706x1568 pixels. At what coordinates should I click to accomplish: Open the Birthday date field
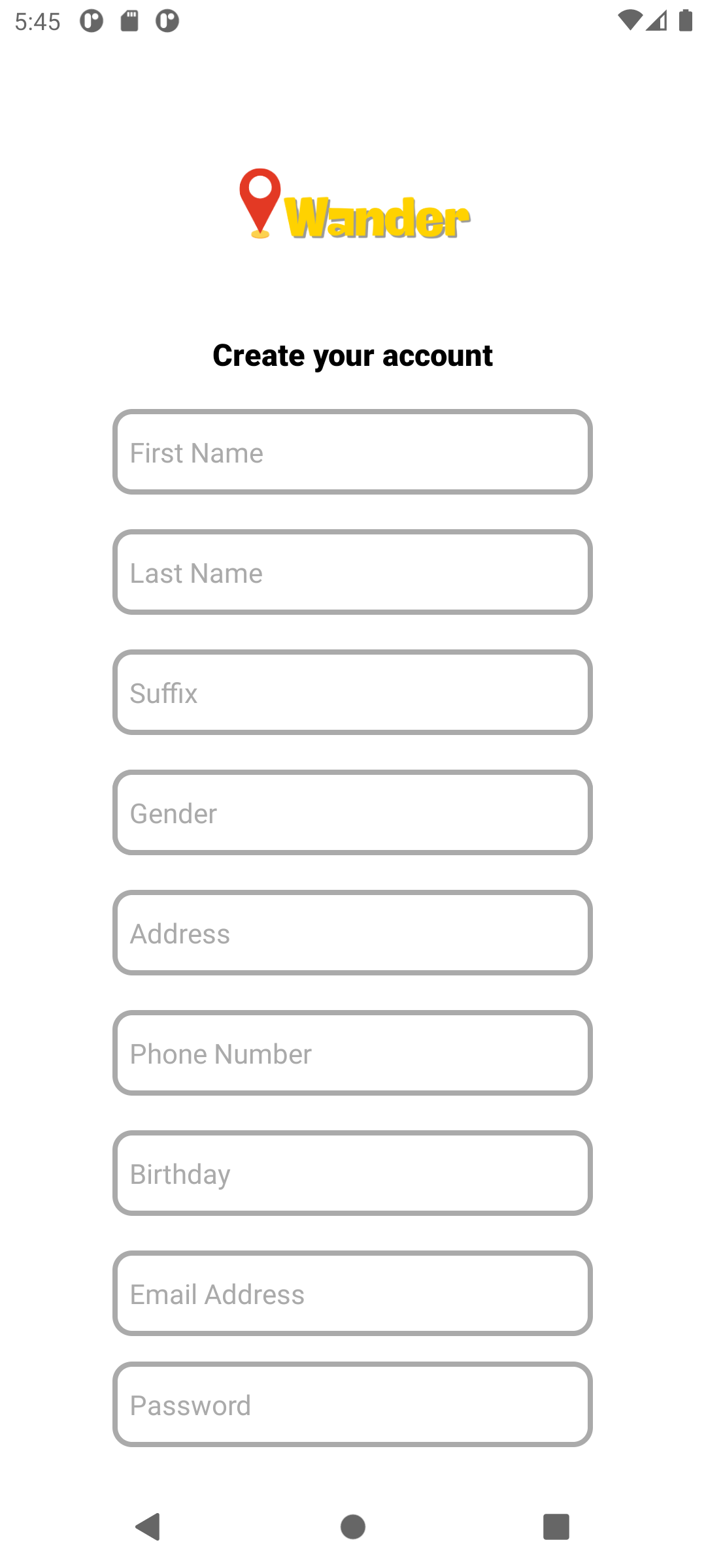pyautogui.click(x=352, y=1173)
